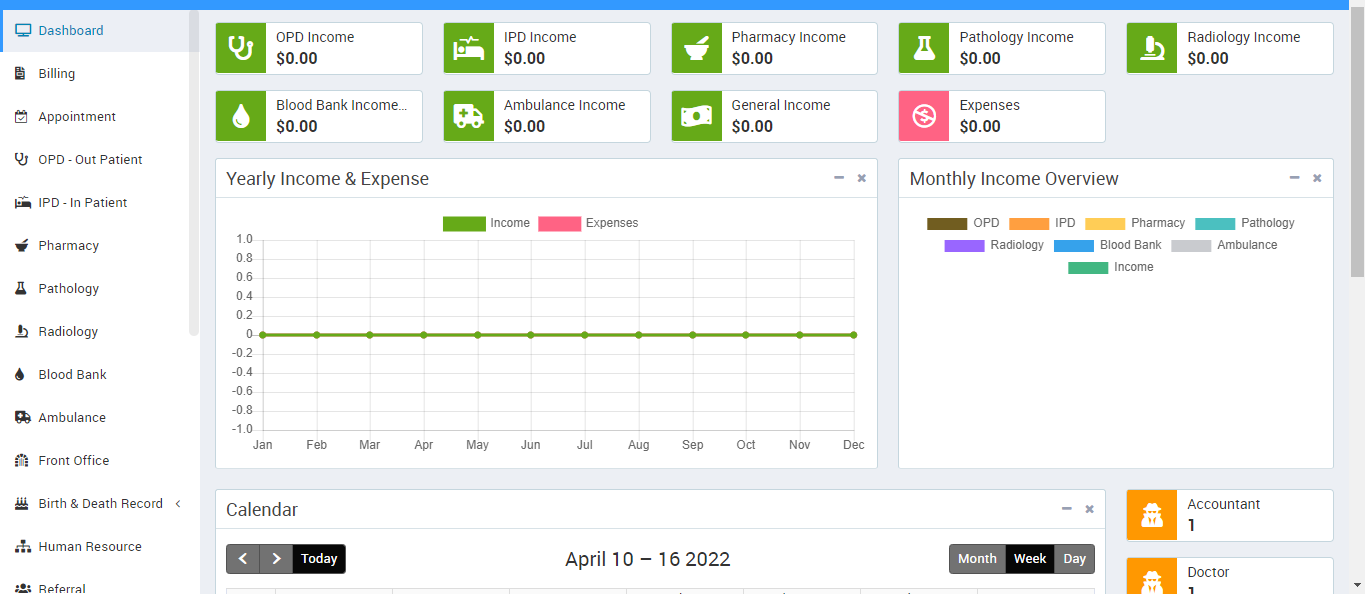Click the Pathology Income flask icon
This screenshot has width=1365, height=594.
pos(924,48)
